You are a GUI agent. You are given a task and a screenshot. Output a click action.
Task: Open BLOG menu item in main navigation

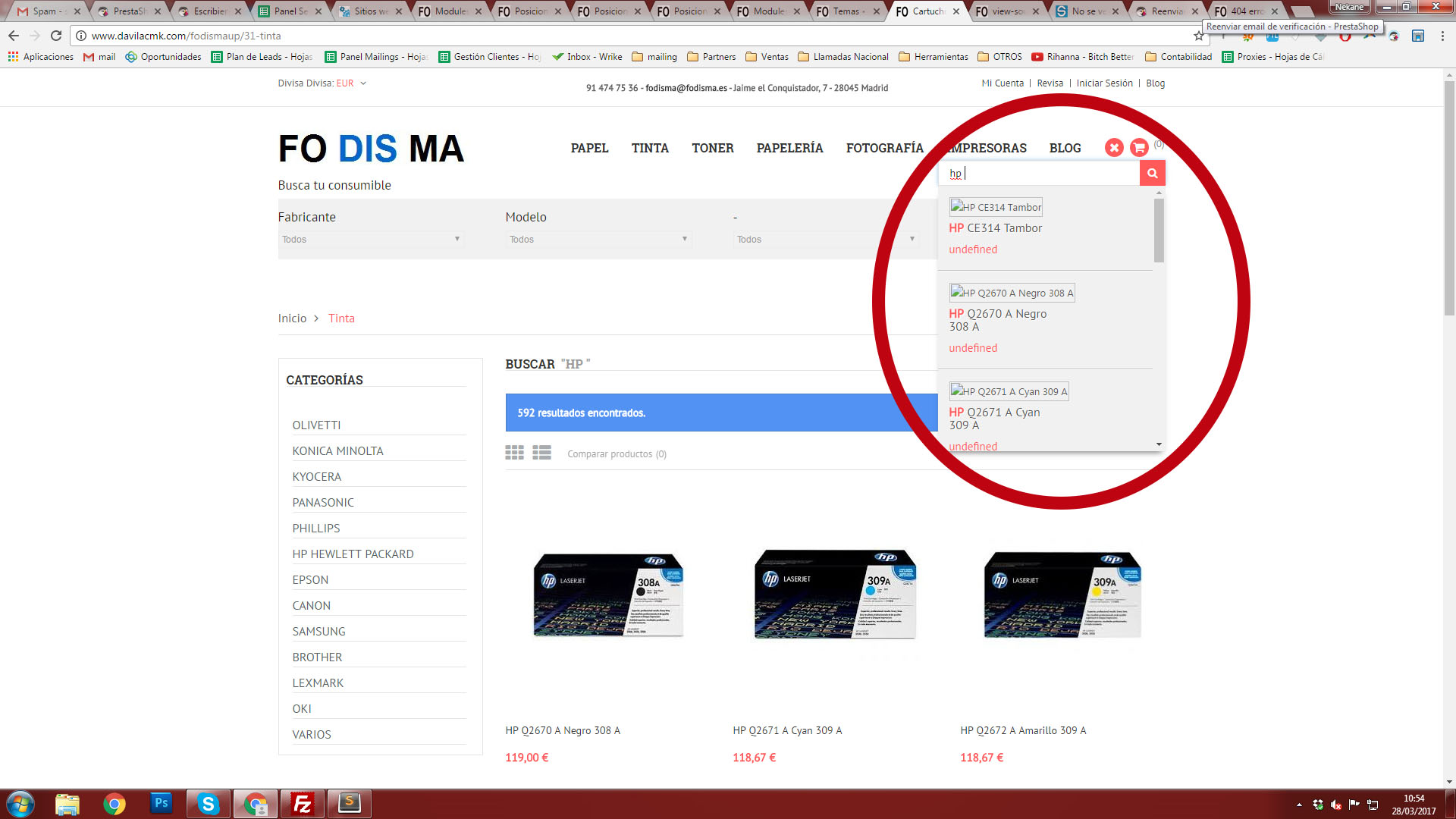point(1065,148)
